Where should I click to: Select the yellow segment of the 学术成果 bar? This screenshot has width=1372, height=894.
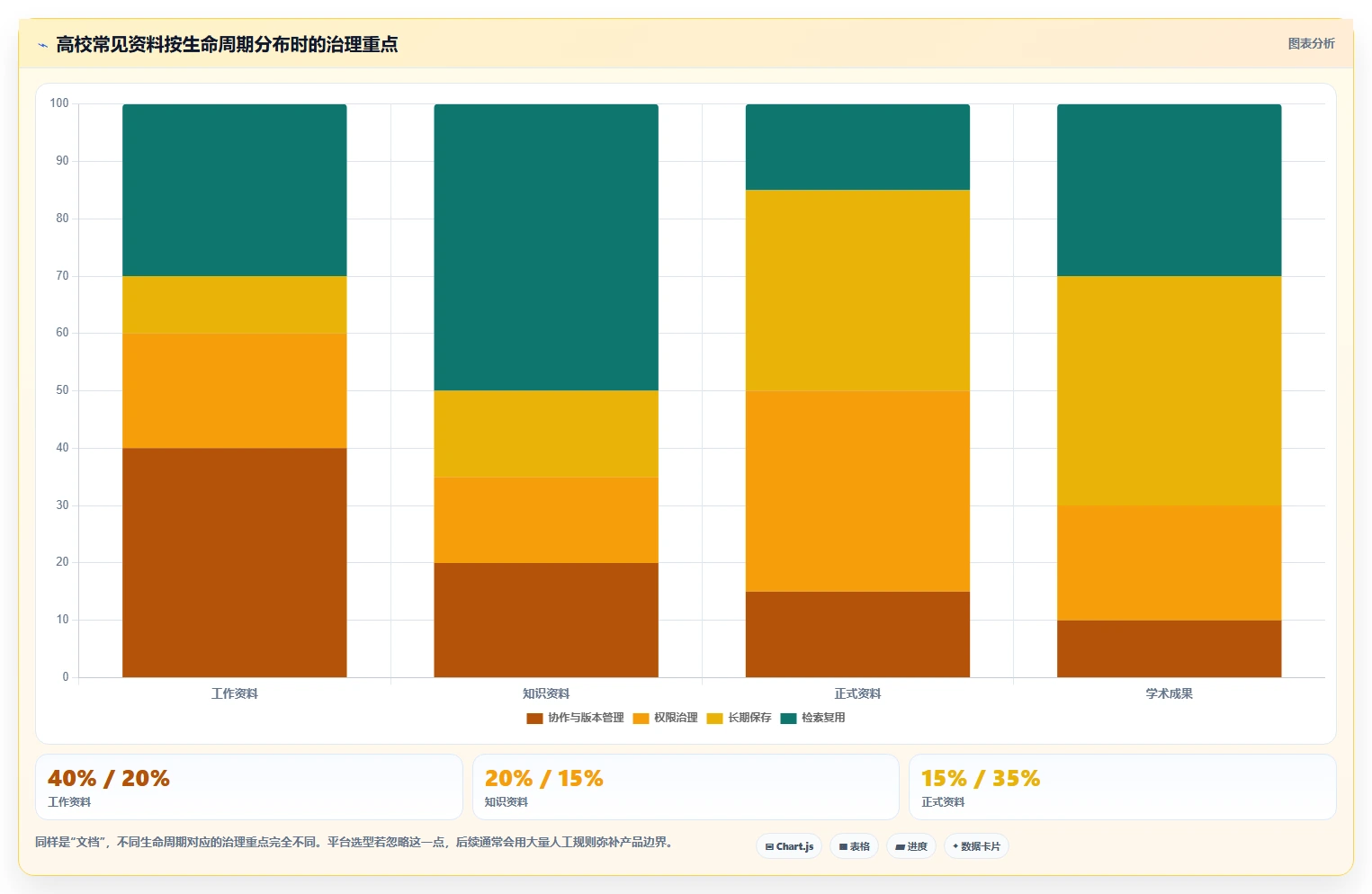(1169, 390)
